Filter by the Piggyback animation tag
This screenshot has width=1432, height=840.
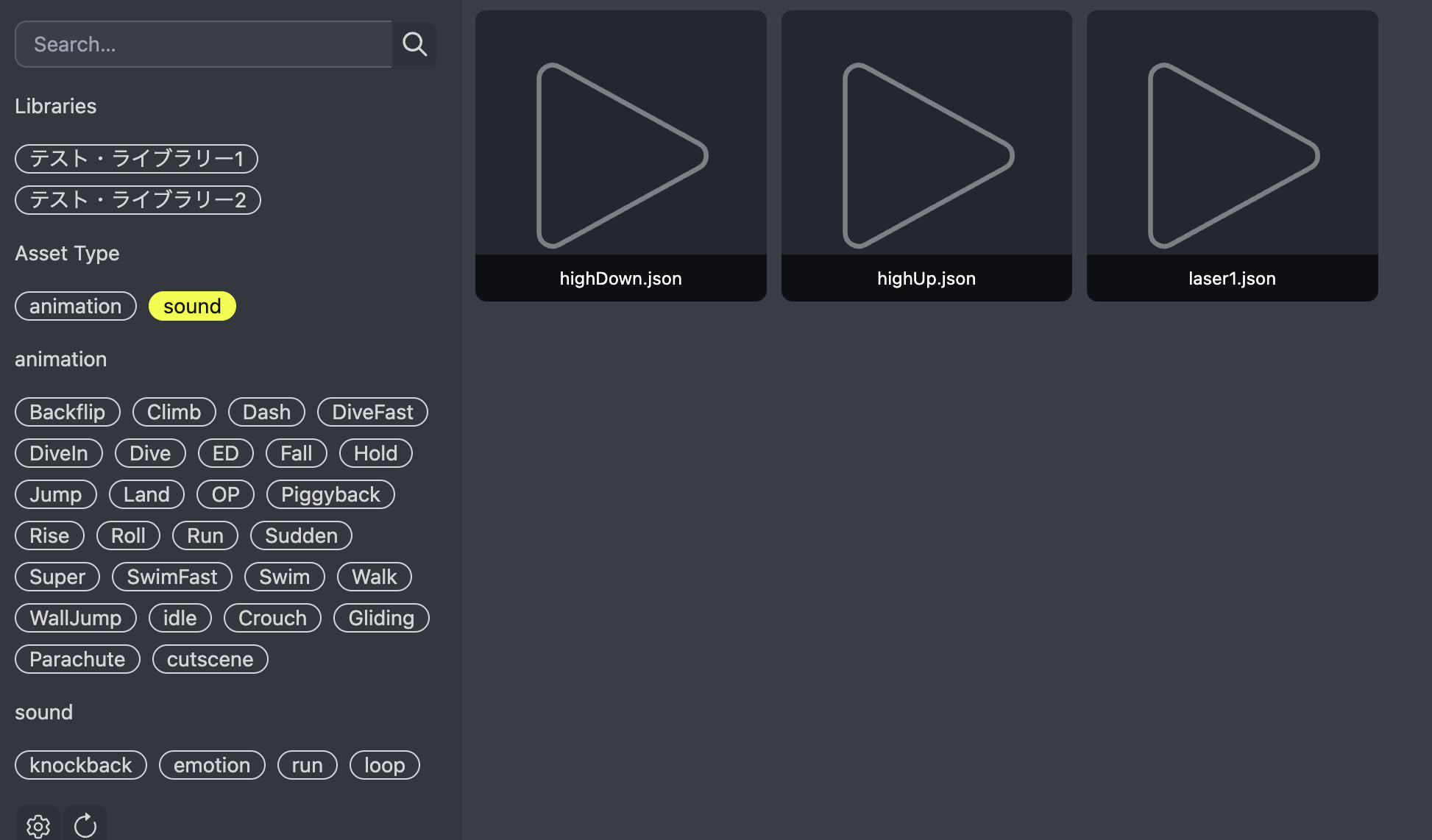click(x=330, y=494)
